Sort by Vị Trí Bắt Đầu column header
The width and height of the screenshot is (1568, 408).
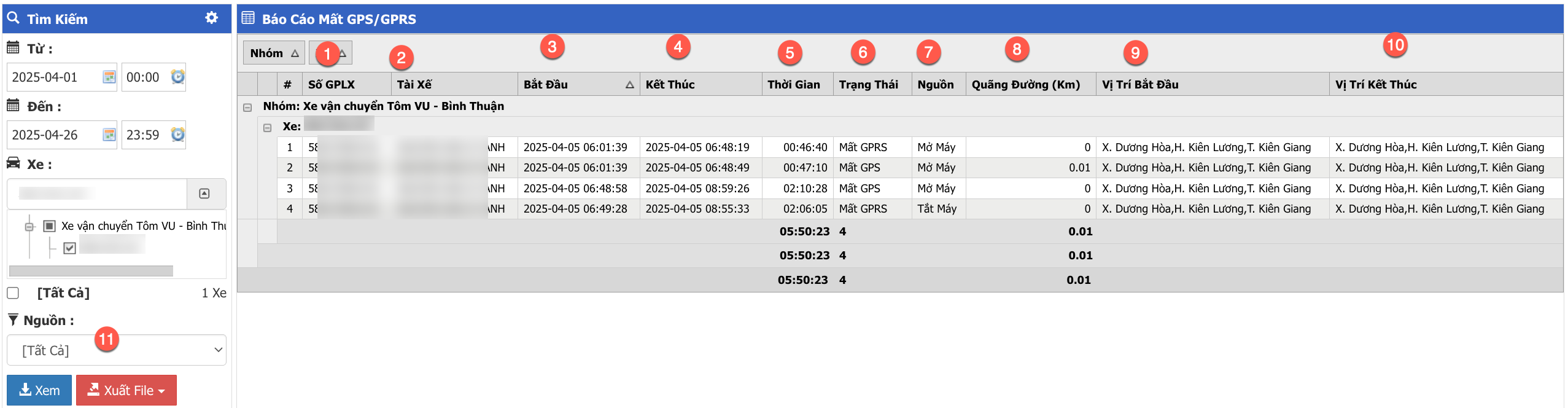tap(1213, 84)
